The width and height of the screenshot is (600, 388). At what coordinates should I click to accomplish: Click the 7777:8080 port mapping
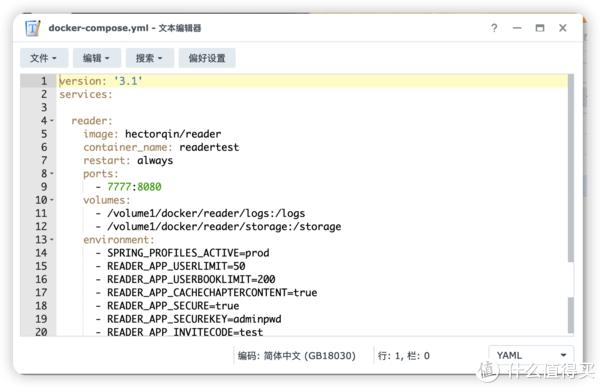point(134,187)
